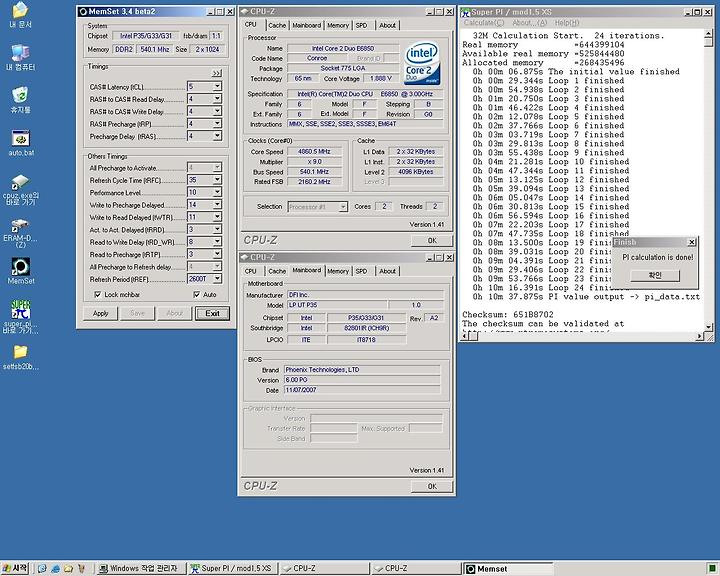Open the ERAM-D desktop shortcut
This screenshot has width=720, height=576.
pyautogui.click(x=20, y=233)
